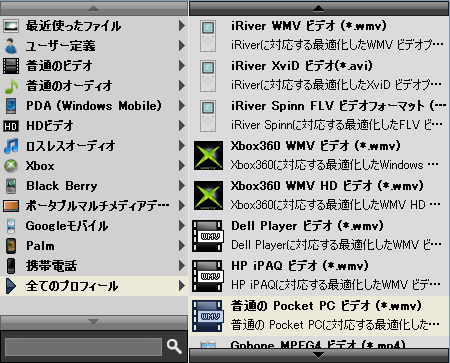Choose HP iPAQ ビデオ (*.wmv) profile

319,276
